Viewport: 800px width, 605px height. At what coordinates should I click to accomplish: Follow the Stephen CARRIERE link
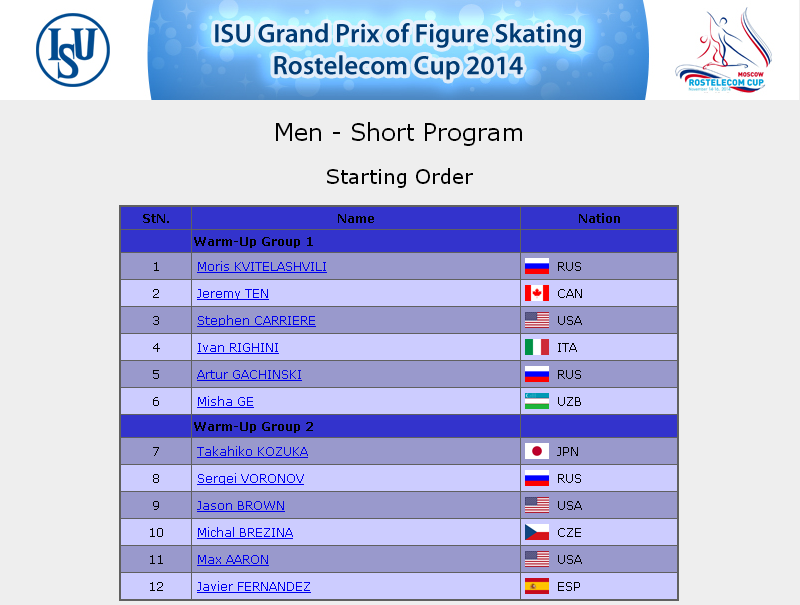(x=256, y=321)
